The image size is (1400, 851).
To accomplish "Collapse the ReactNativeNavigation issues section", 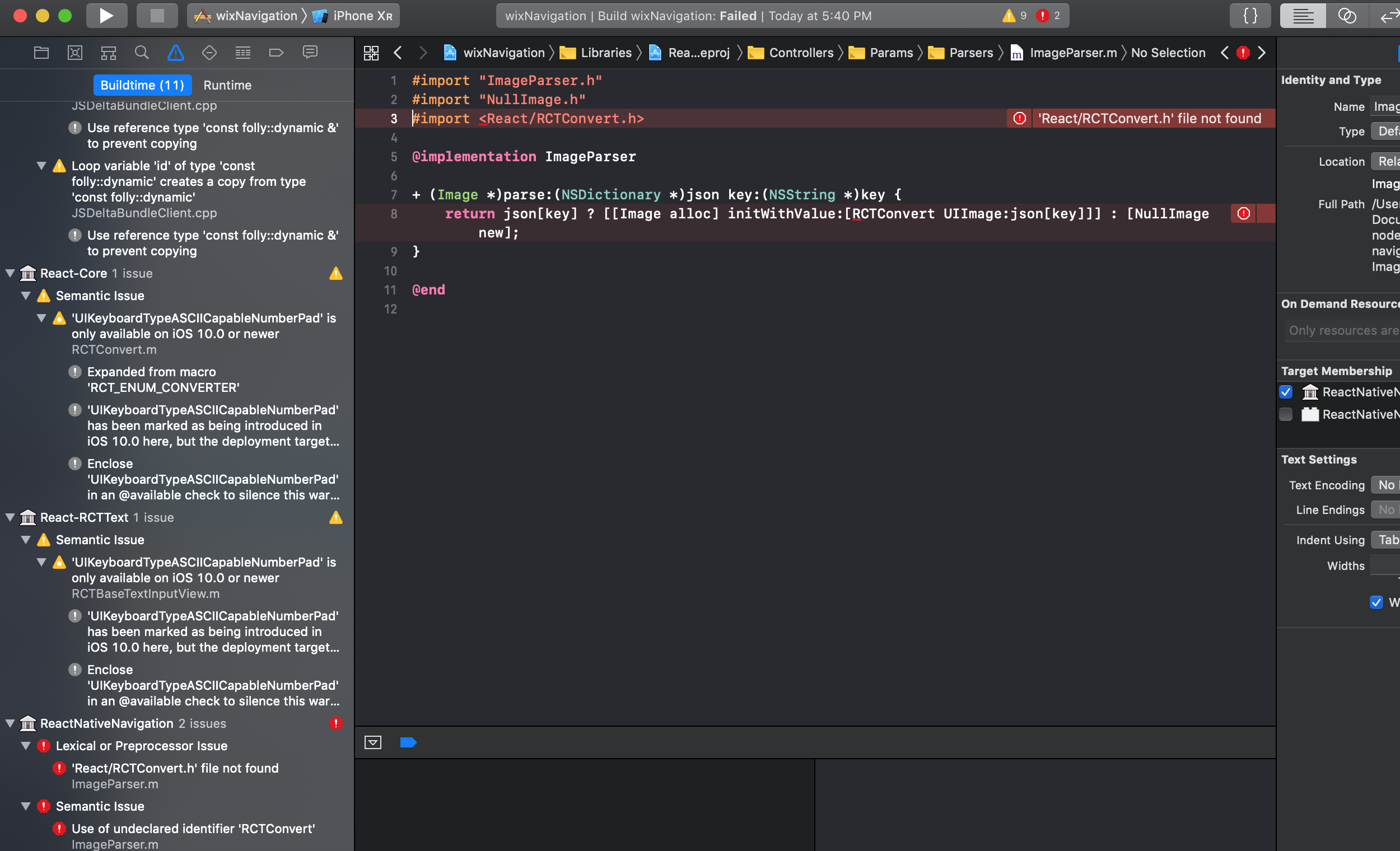I will click(x=9, y=723).
